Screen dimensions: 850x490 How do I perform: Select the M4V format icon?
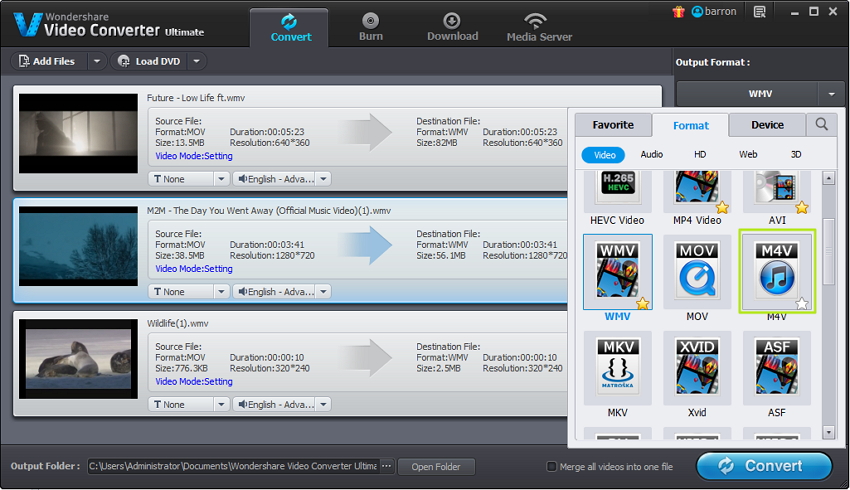tap(777, 270)
